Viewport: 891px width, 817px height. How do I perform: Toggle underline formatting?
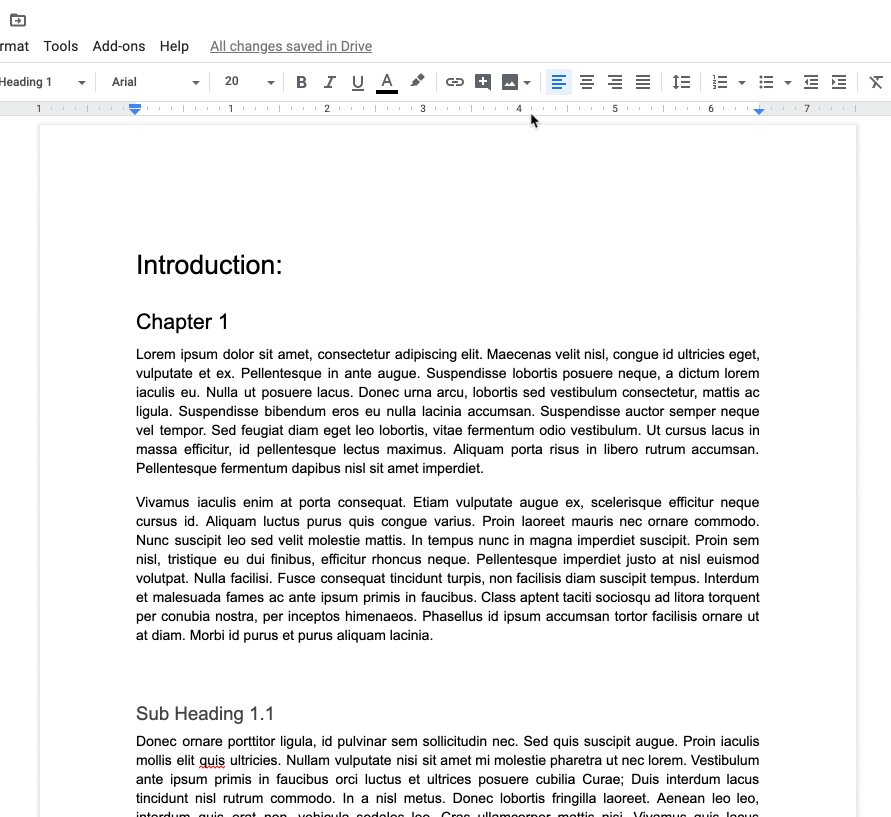point(357,82)
